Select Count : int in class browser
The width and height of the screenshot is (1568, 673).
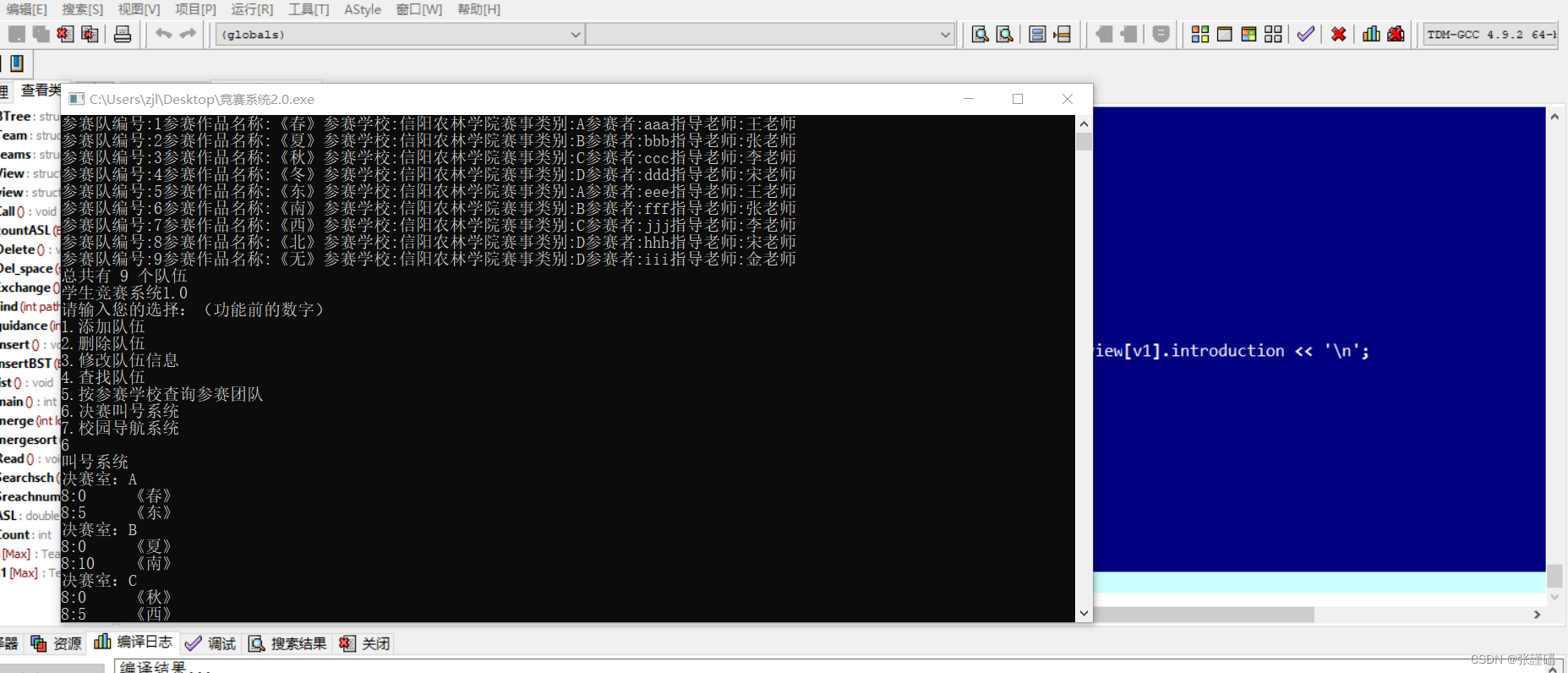click(x=27, y=534)
